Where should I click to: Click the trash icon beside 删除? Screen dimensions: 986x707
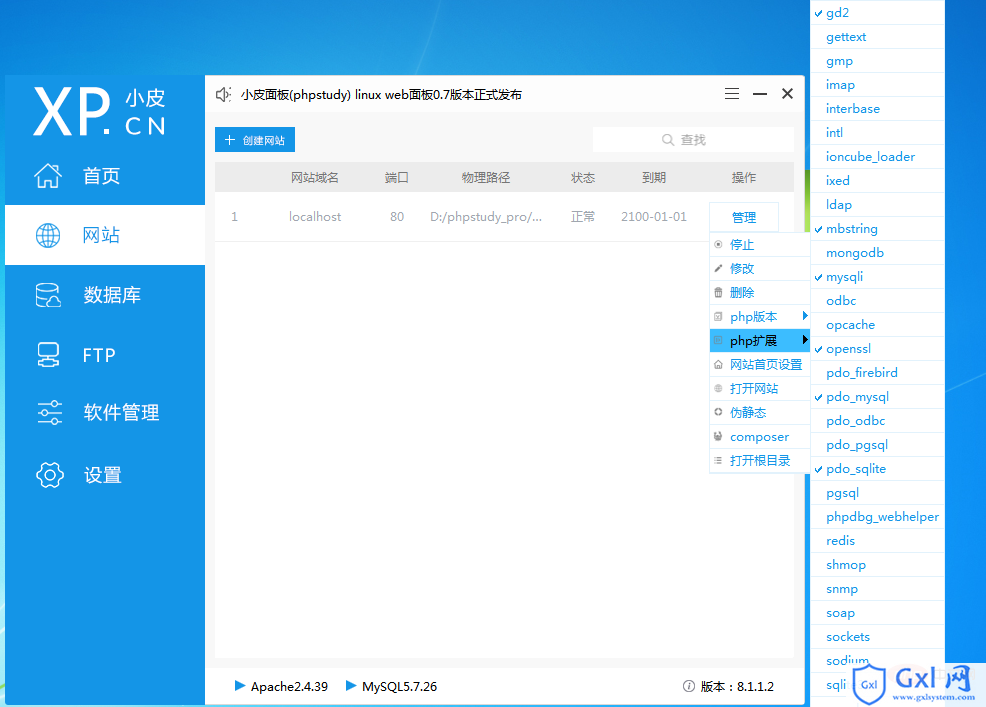pyautogui.click(x=718, y=292)
